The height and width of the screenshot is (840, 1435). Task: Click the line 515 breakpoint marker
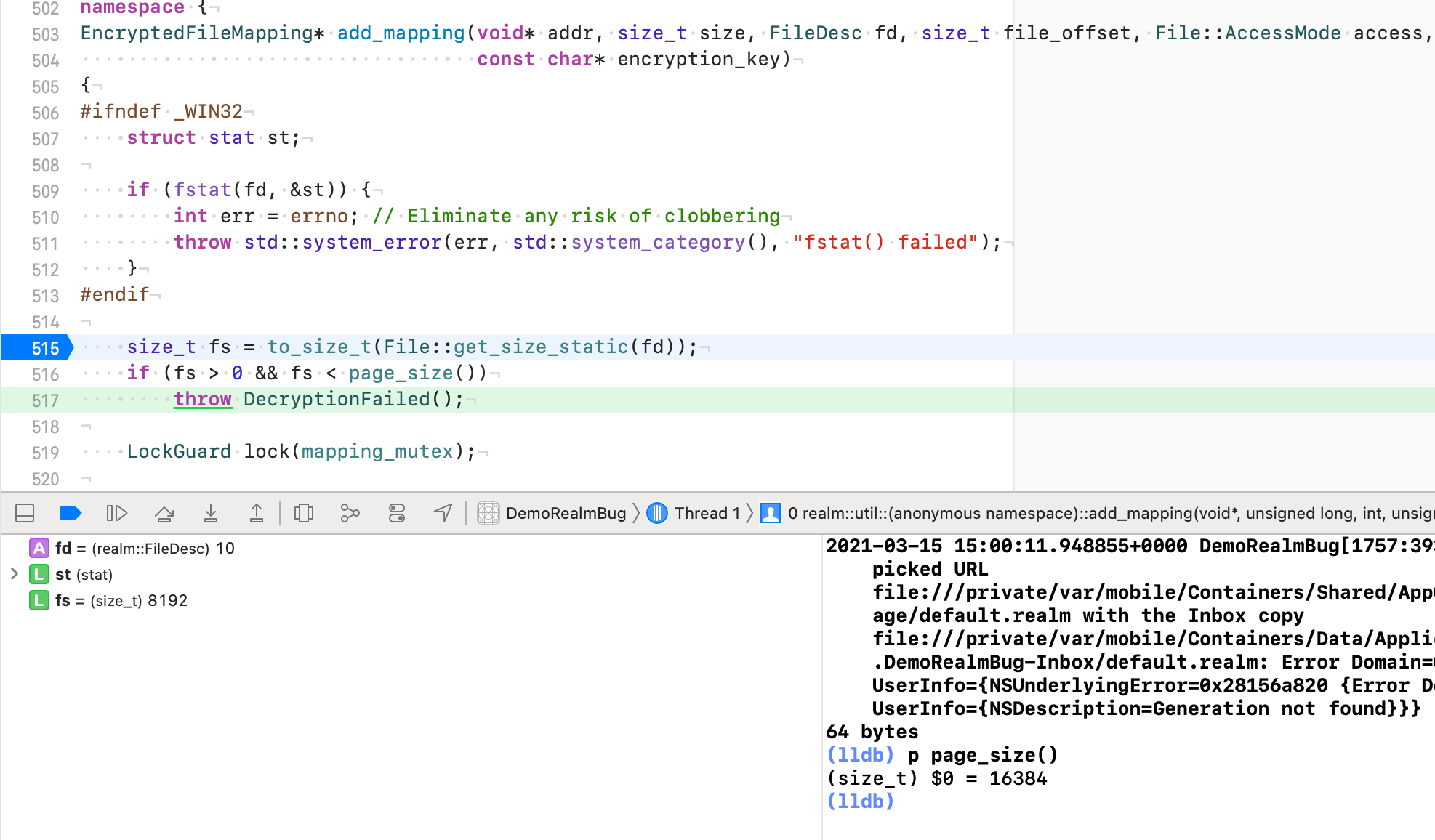(x=38, y=348)
